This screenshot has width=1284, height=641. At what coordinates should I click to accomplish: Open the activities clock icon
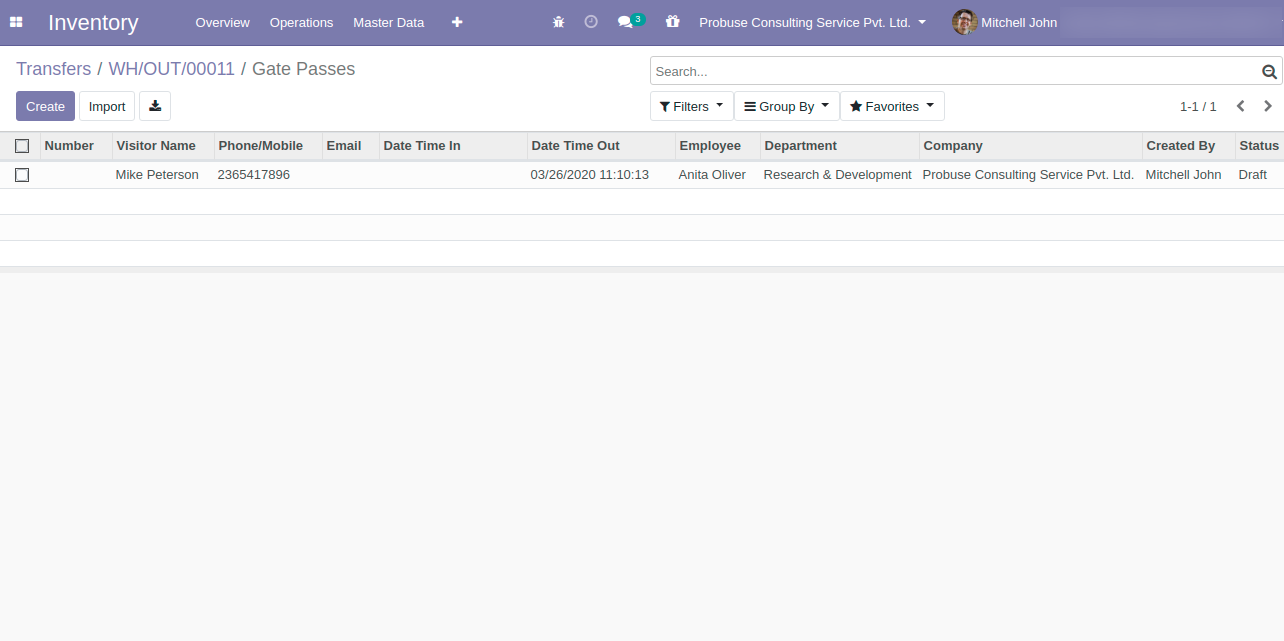(x=591, y=22)
